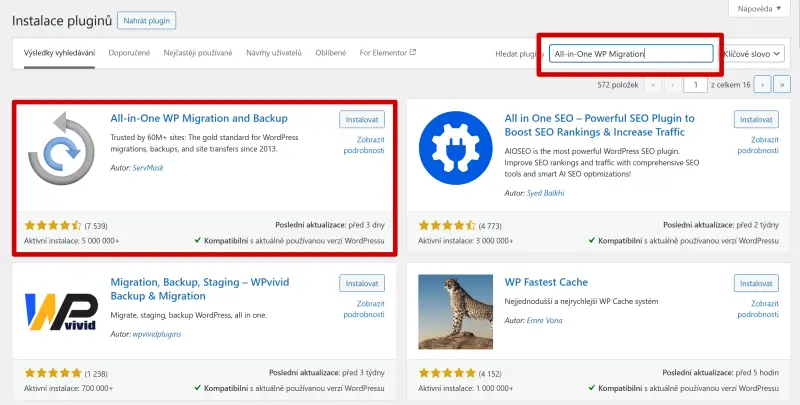Install the All in One SEO plugin
This screenshot has width=800, height=405.
[756, 119]
